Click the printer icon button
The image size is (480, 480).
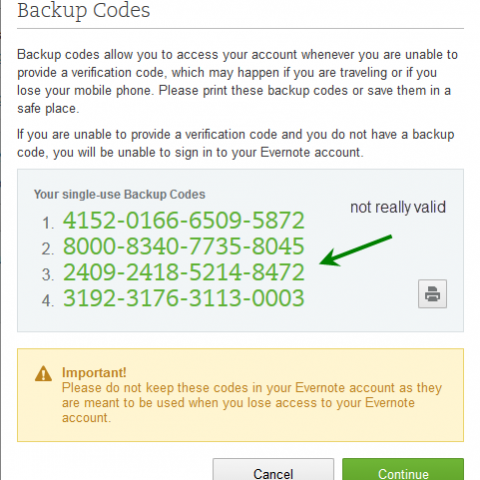click(432, 294)
